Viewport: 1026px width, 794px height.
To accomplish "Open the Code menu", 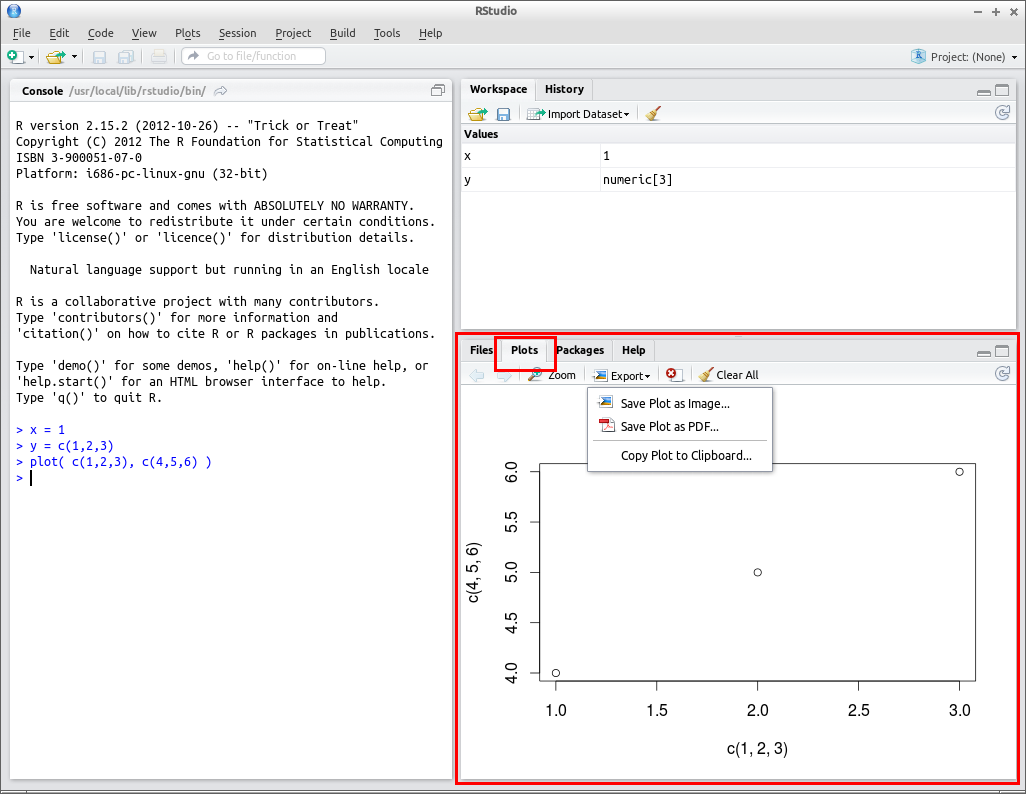I will tap(101, 33).
